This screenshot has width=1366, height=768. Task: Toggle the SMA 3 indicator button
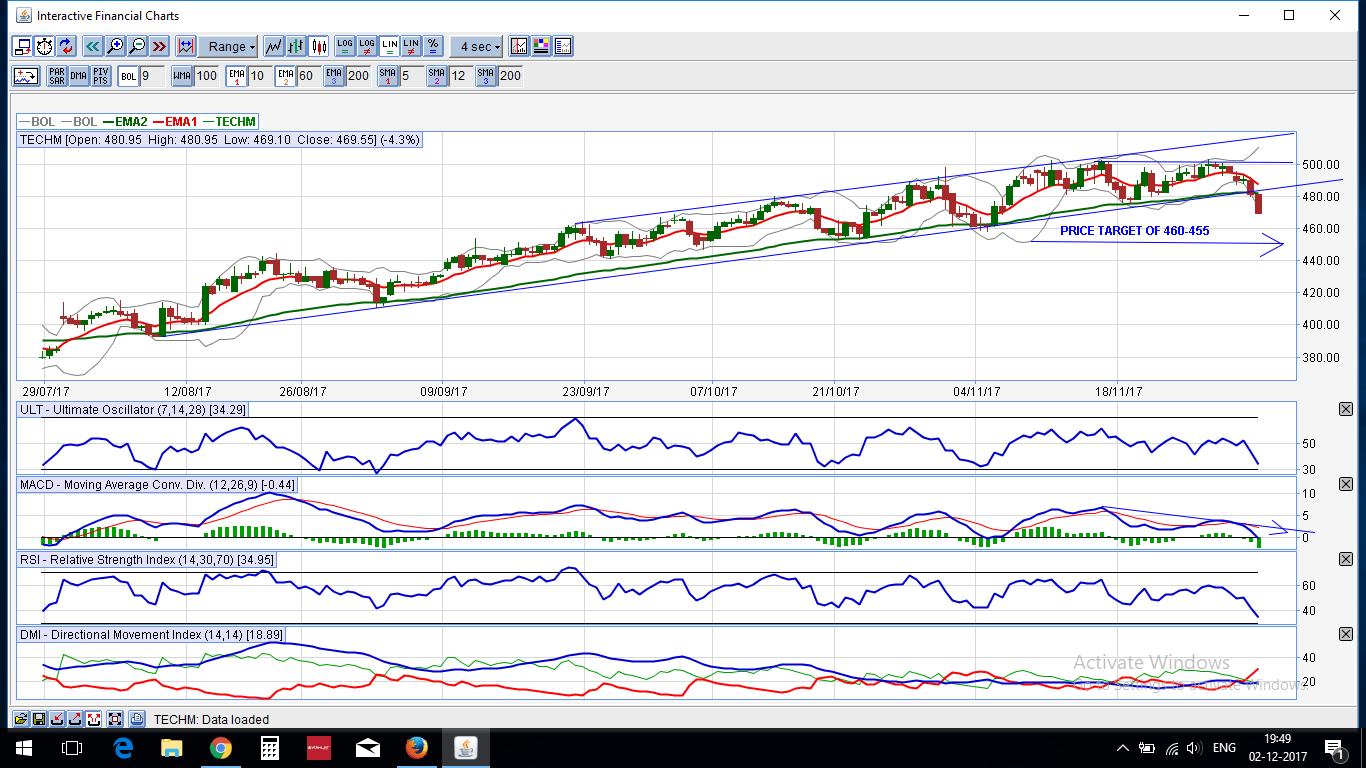coord(486,75)
